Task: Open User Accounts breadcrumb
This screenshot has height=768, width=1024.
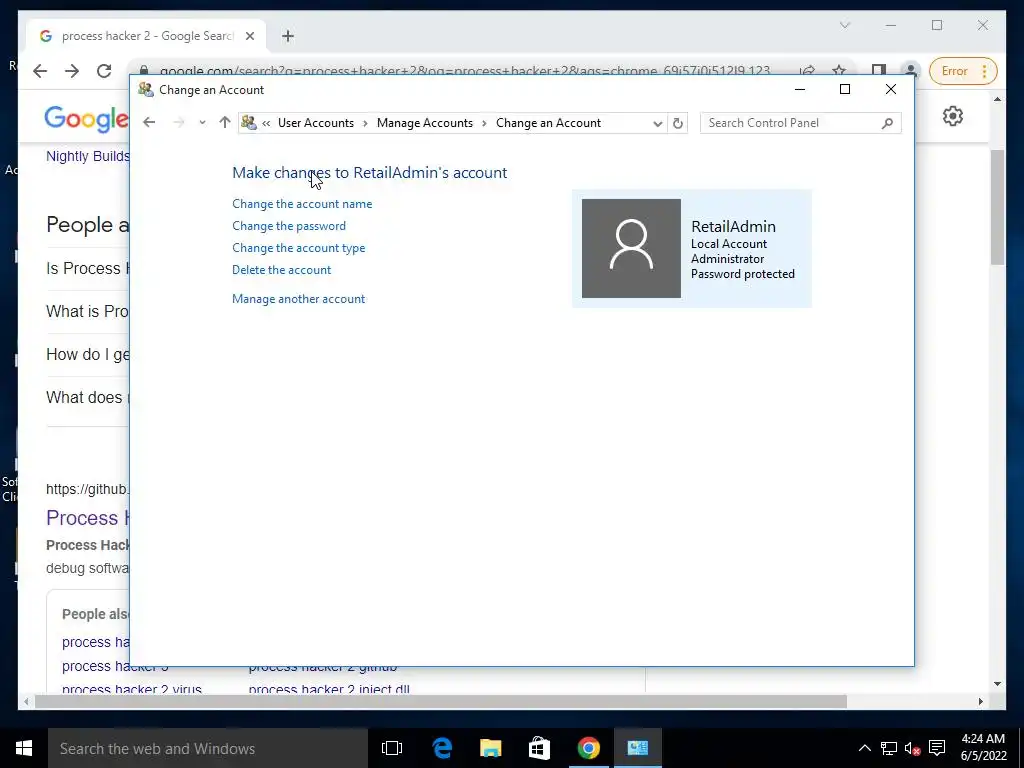Action: click(316, 123)
